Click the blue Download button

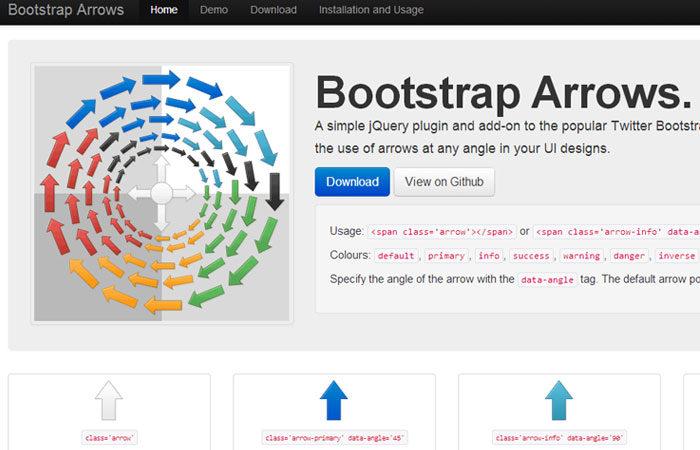(x=352, y=182)
